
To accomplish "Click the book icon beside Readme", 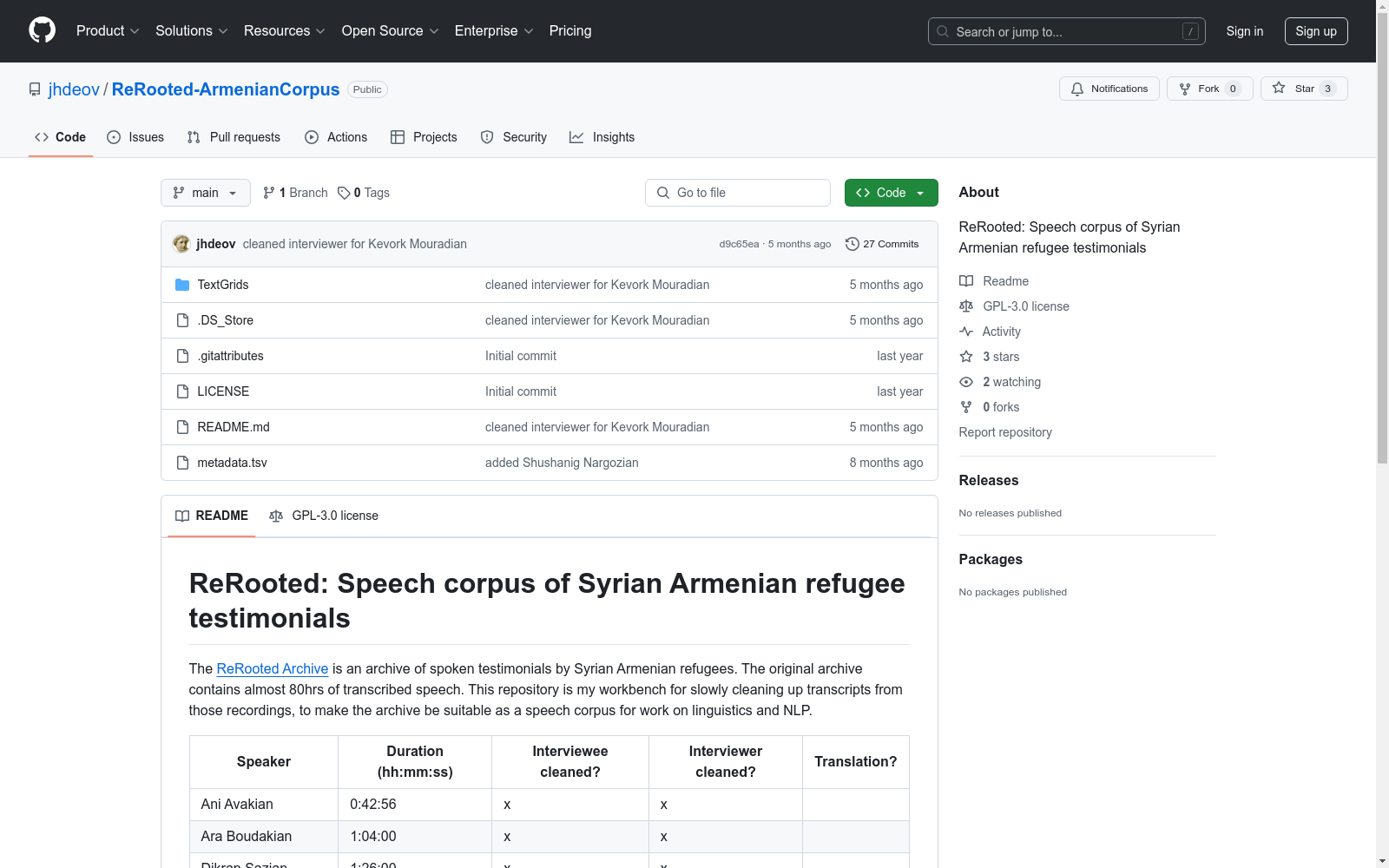I will [x=966, y=281].
